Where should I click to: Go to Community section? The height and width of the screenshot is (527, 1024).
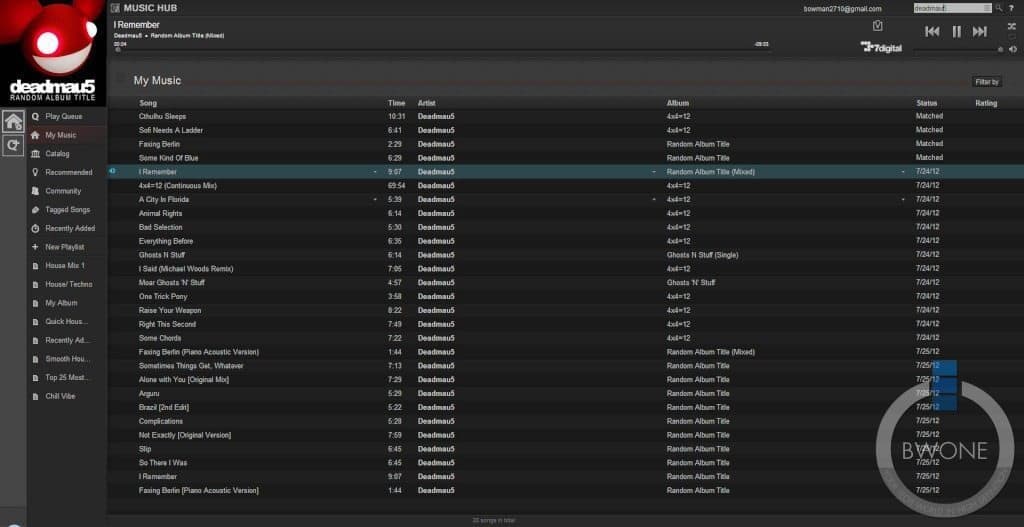click(x=63, y=191)
